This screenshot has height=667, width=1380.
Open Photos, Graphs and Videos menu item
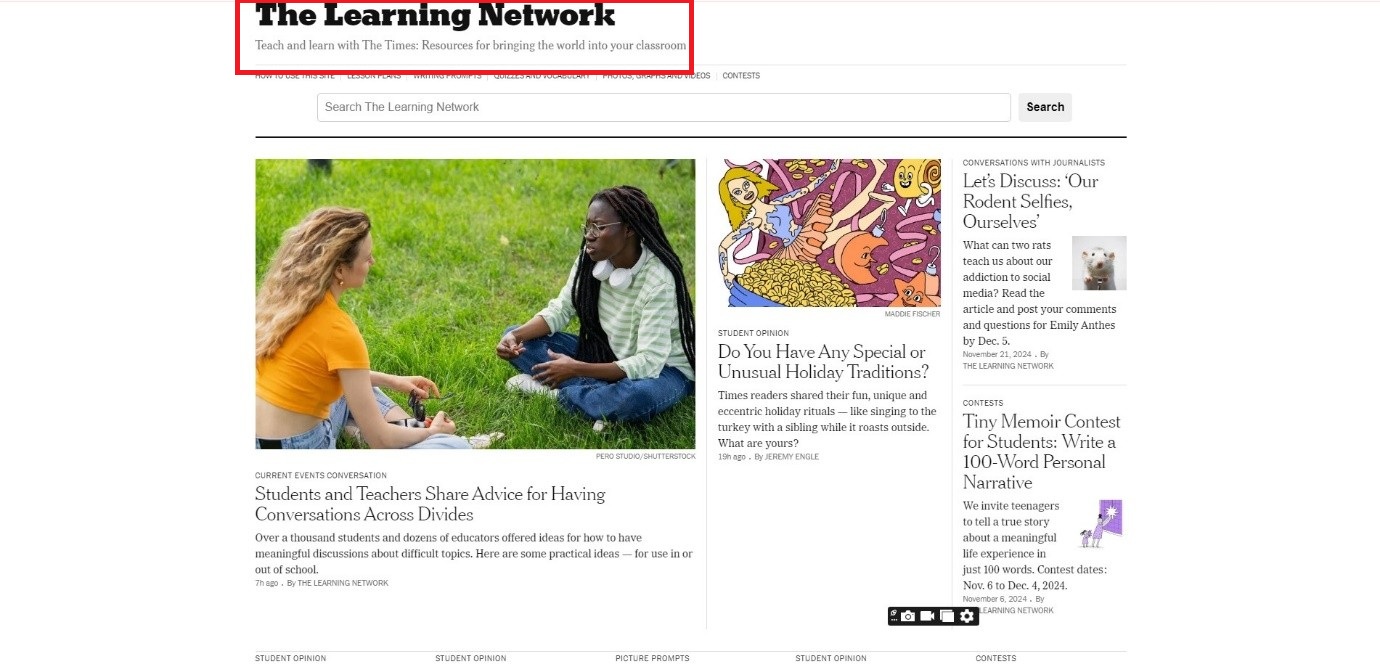656,76
